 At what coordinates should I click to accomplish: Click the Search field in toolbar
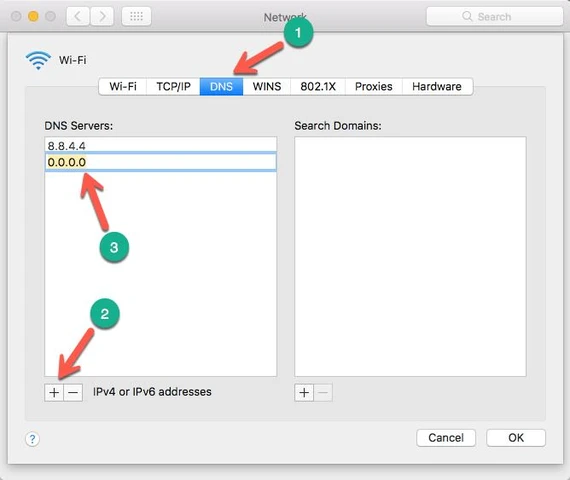(x=494, y=16)
